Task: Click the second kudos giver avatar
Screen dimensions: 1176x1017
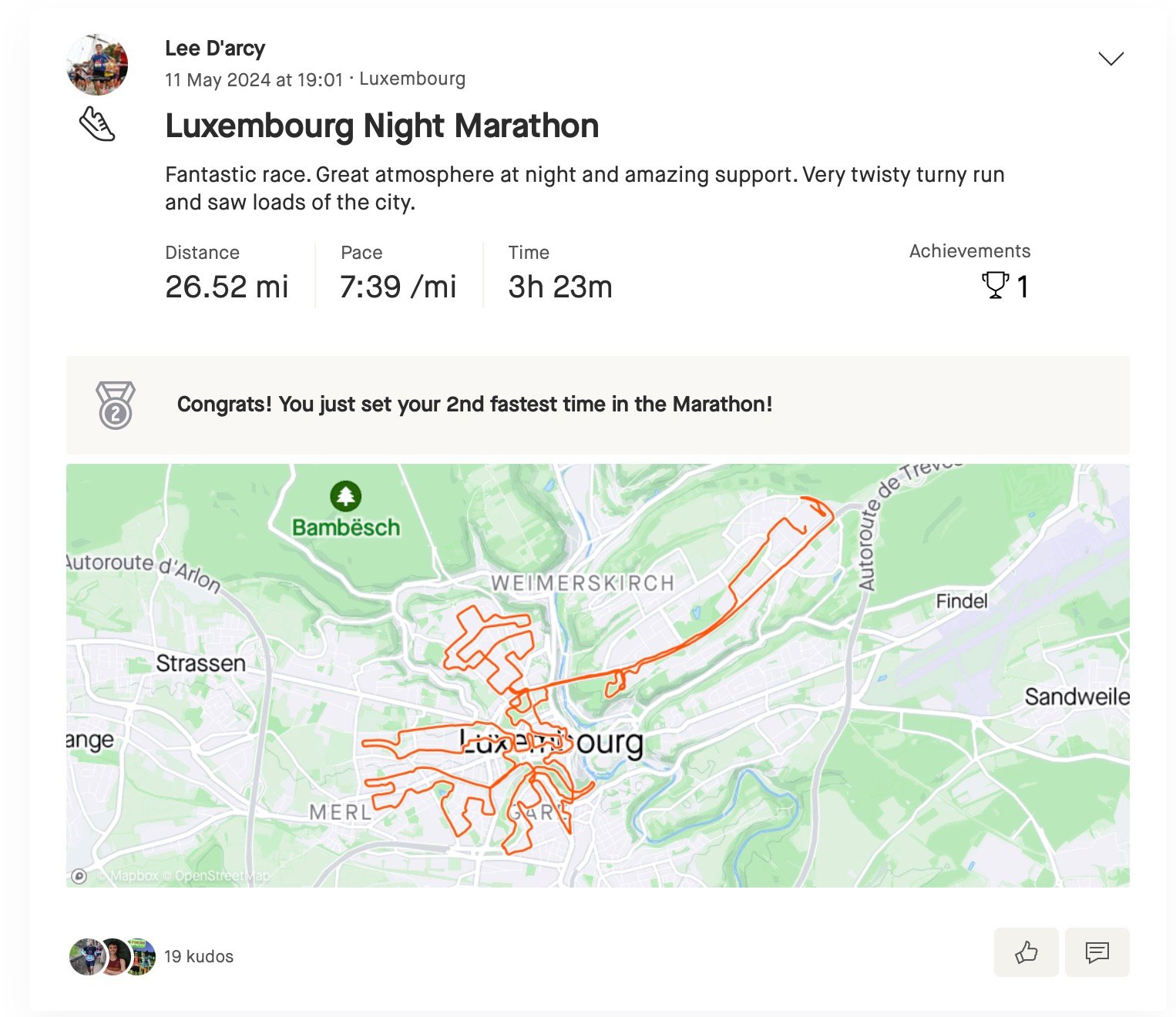Action: (114, 956)
